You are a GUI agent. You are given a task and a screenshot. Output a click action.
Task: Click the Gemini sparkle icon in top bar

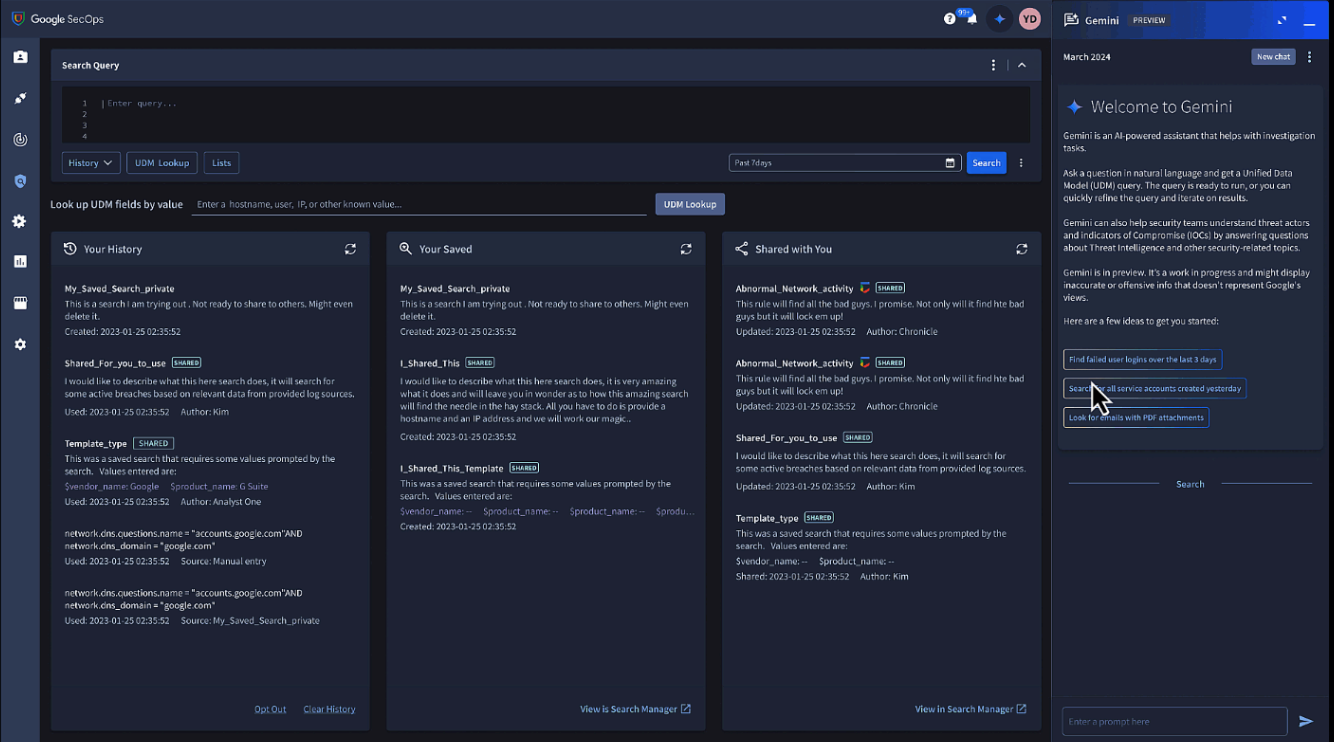pos(999,17)
